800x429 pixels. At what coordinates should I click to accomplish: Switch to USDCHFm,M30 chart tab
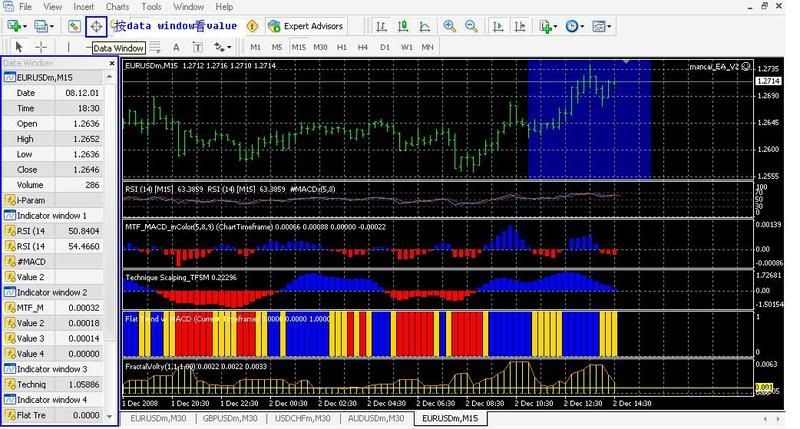(303, 418)
